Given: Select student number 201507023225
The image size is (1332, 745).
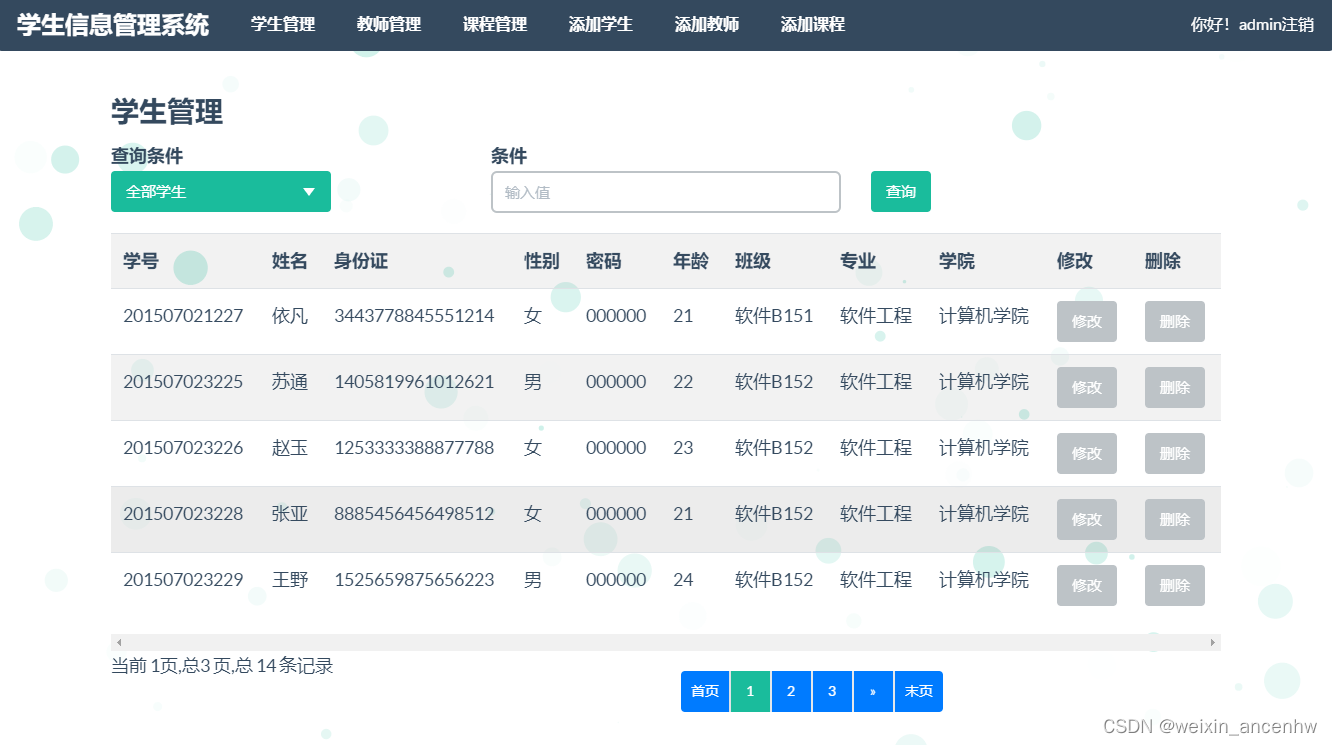Looking at the screenshot, I should (183, 382).
